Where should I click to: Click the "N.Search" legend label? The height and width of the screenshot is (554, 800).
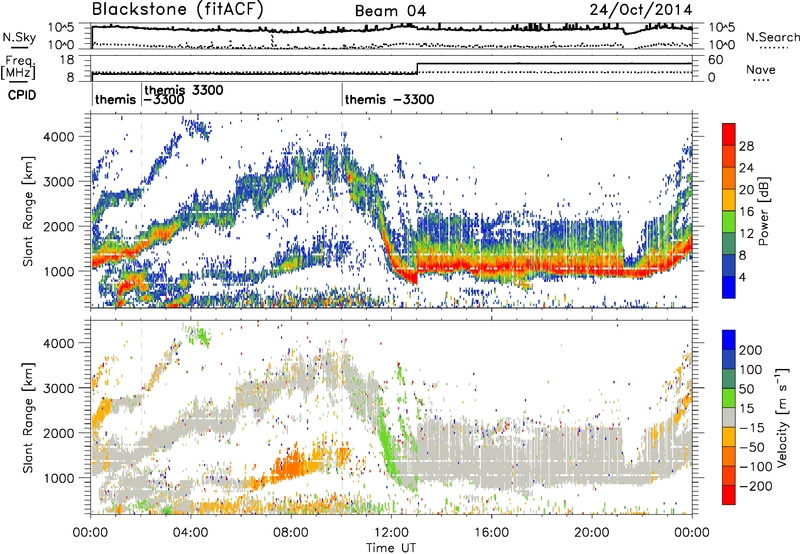pos(772,37)
